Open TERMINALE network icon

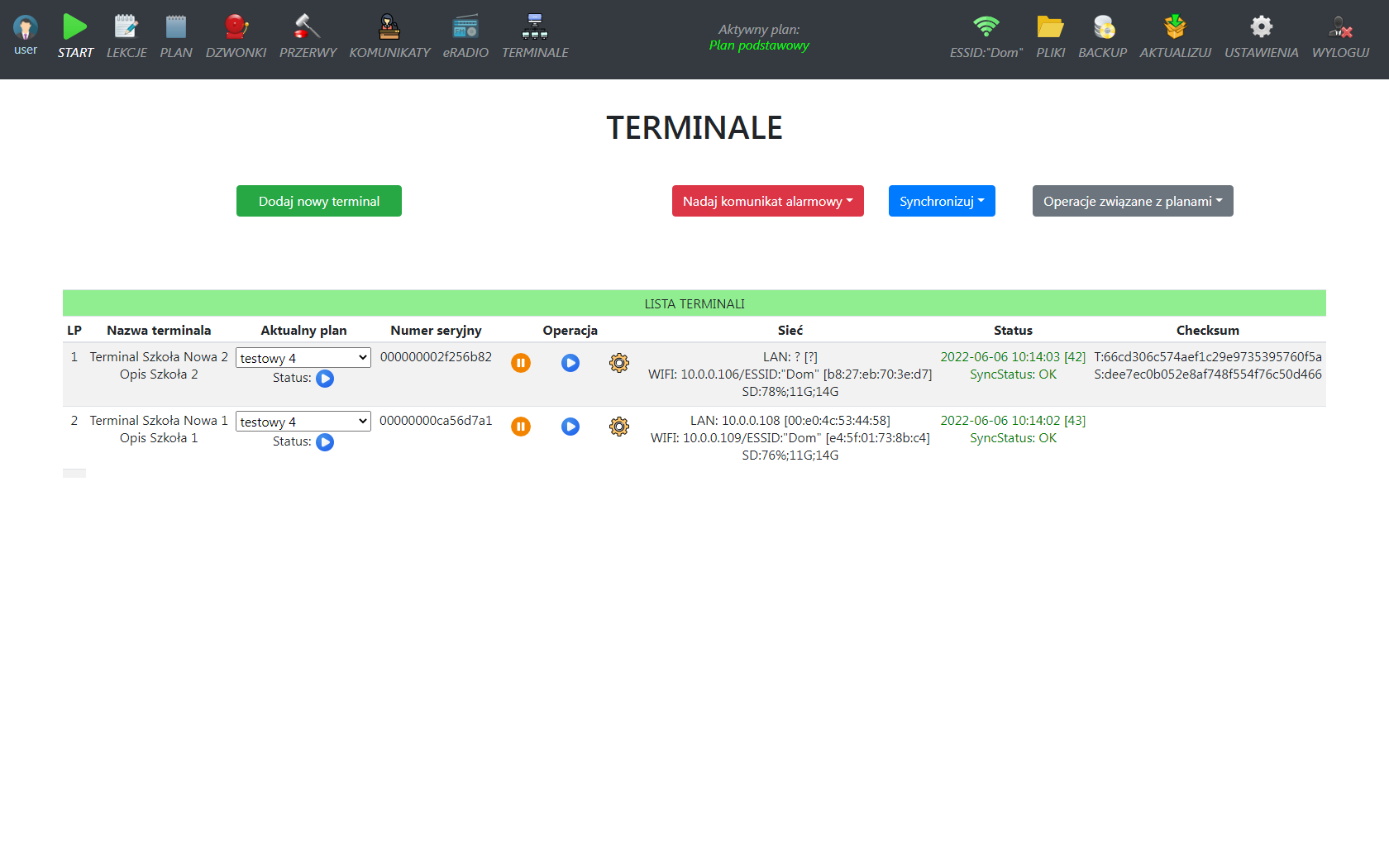pyautogui.click(x=535, y=26)
